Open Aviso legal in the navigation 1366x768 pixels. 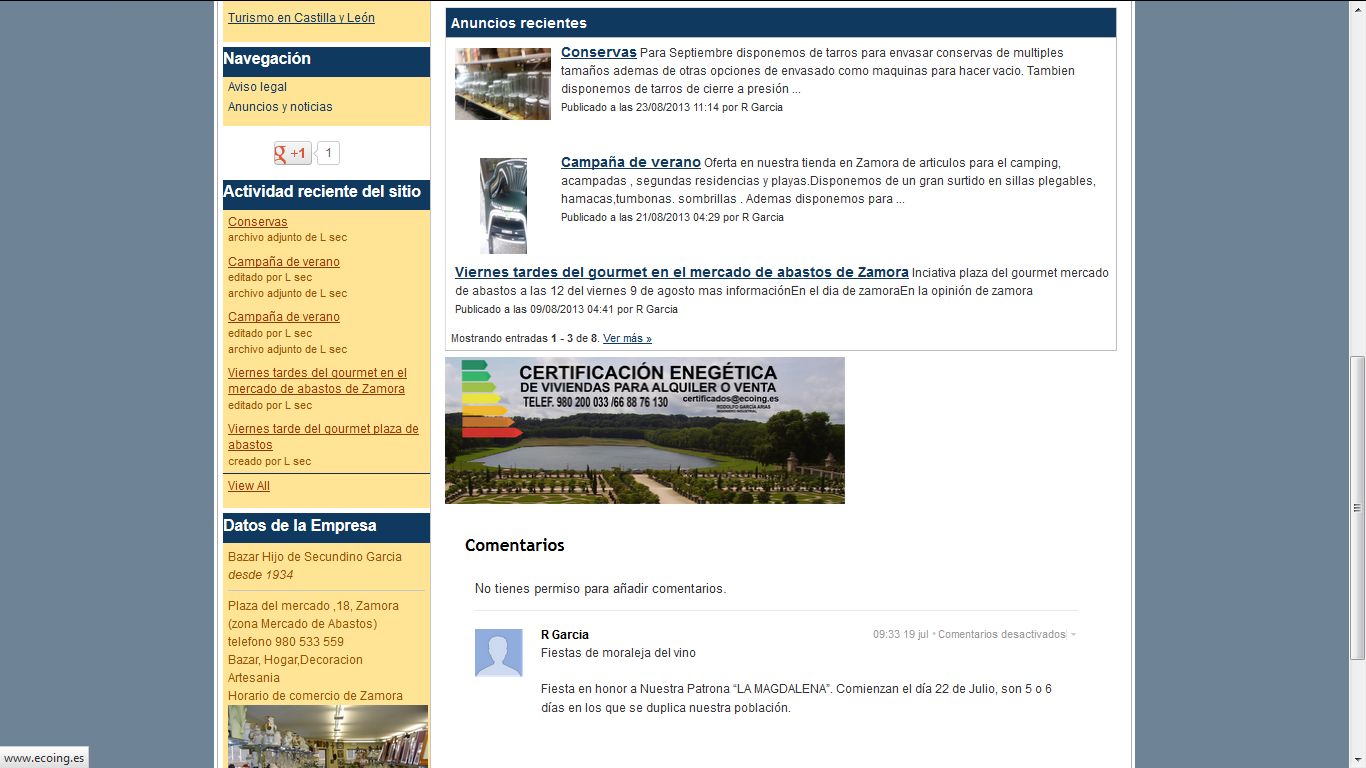(257, 87)
